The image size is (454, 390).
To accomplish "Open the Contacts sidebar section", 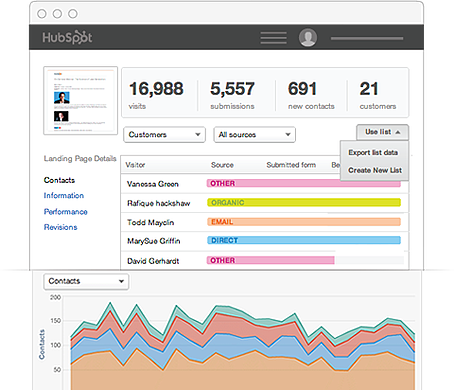I will [59, 180].
